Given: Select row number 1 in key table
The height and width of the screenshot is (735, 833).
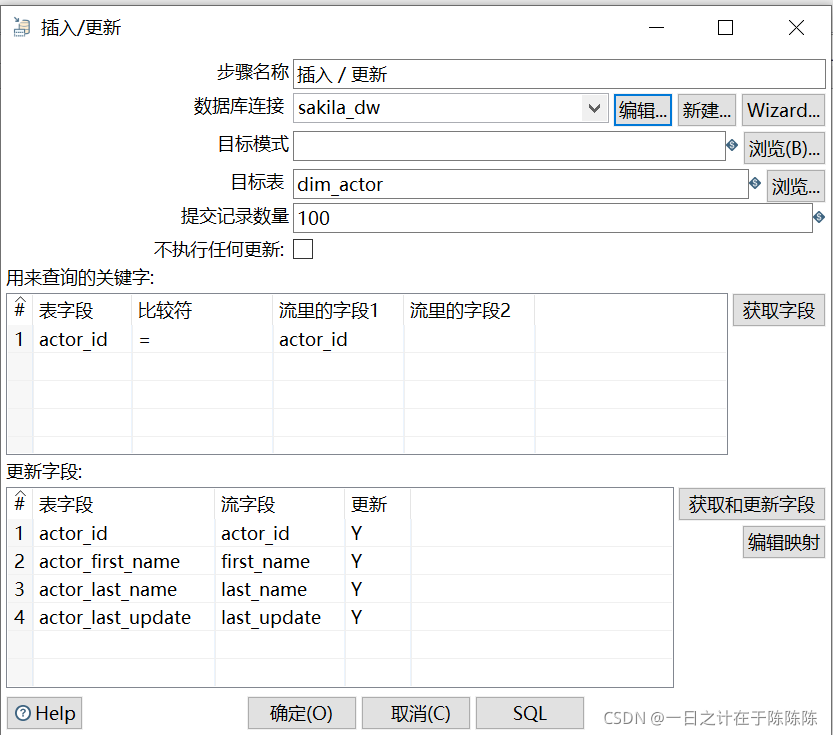Looking at the screenshot, I should pos(20,339).
